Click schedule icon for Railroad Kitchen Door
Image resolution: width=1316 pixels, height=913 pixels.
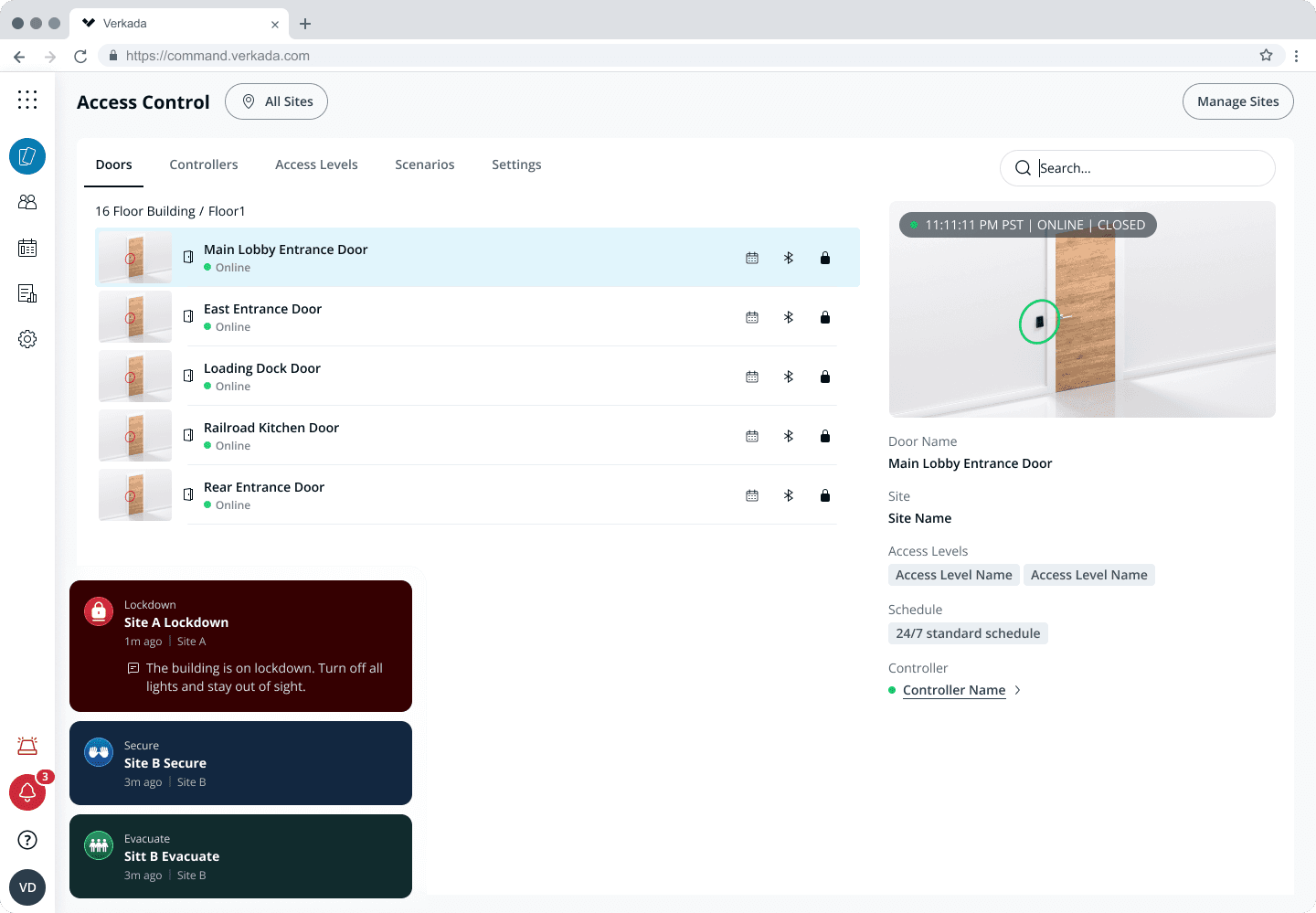point(752,437)
